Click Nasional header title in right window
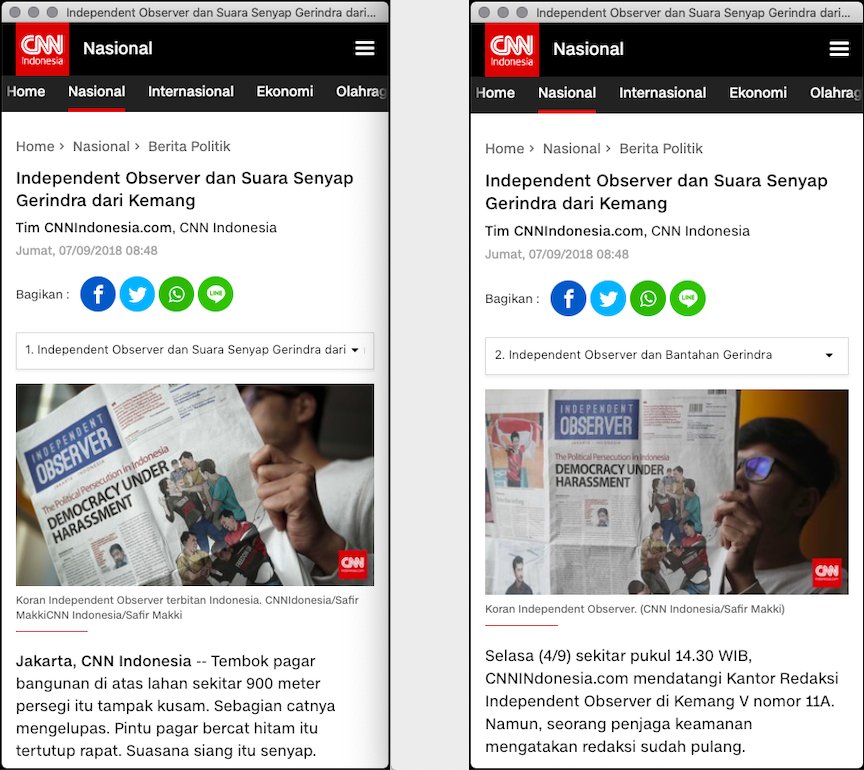The height and width of the screenshot is (770, 864). [x=588, y=49]
